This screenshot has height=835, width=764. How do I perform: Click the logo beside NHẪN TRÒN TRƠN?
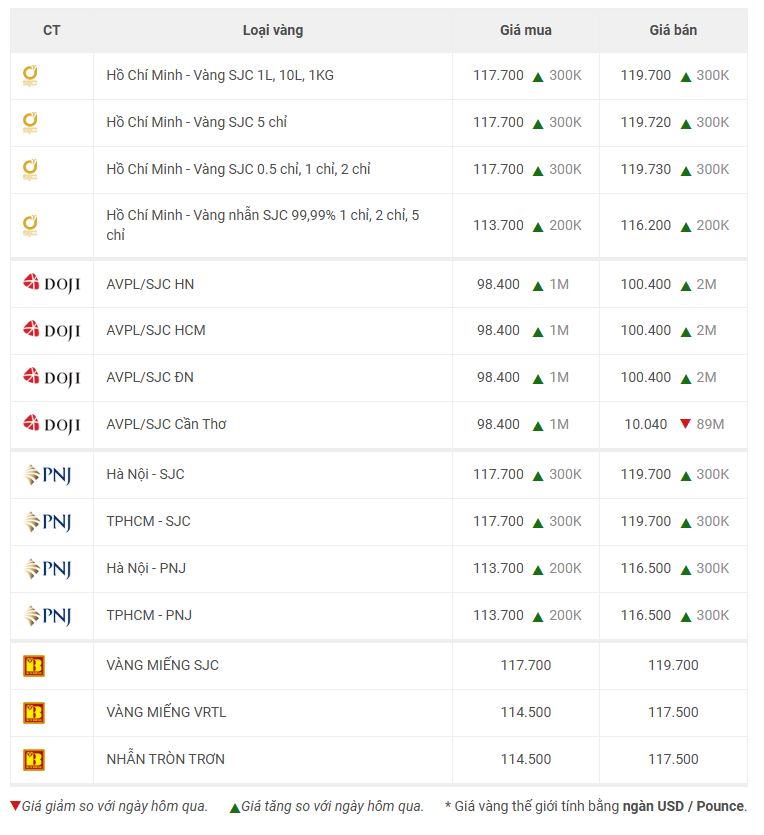coord(34,759)
